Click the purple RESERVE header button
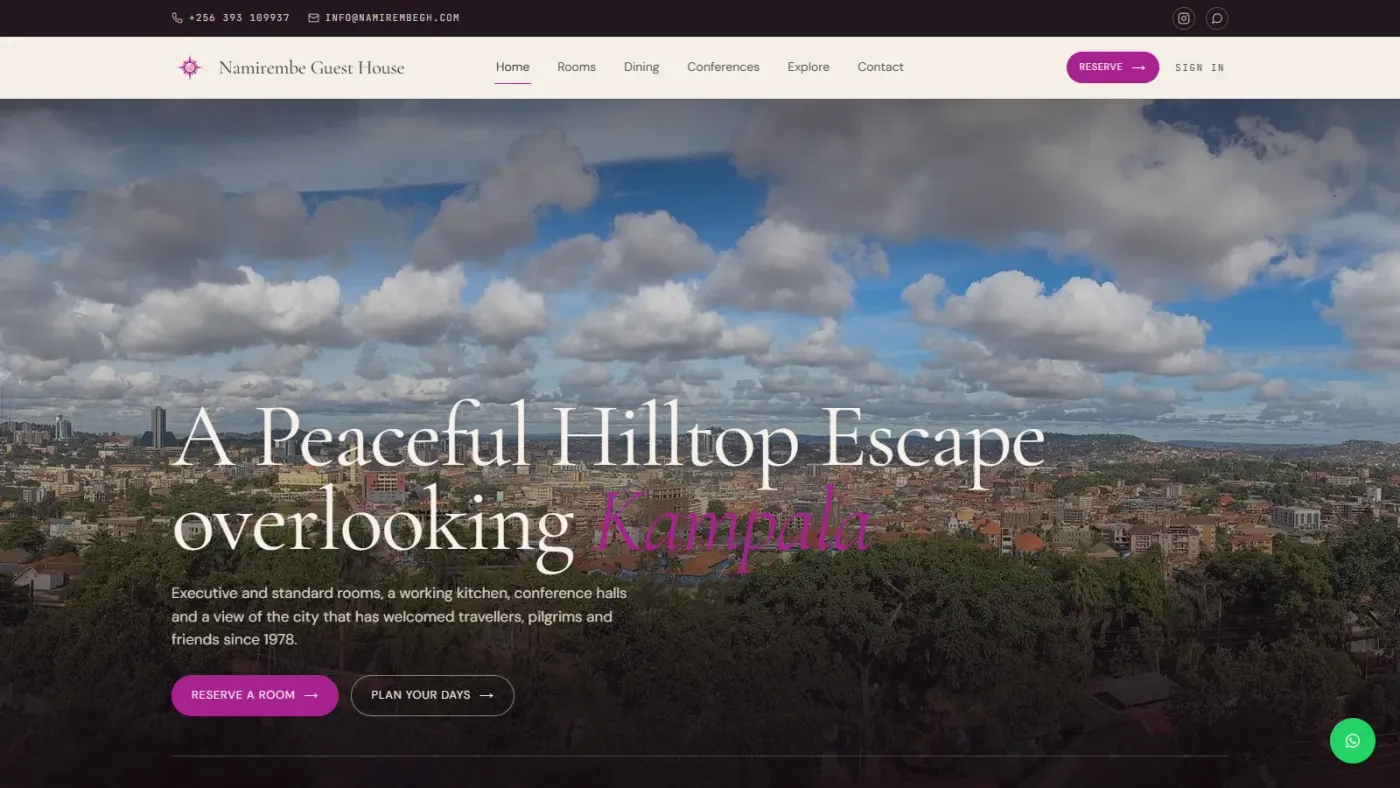The height and width of the screenshot is (788, 1400). [1112, 67]
